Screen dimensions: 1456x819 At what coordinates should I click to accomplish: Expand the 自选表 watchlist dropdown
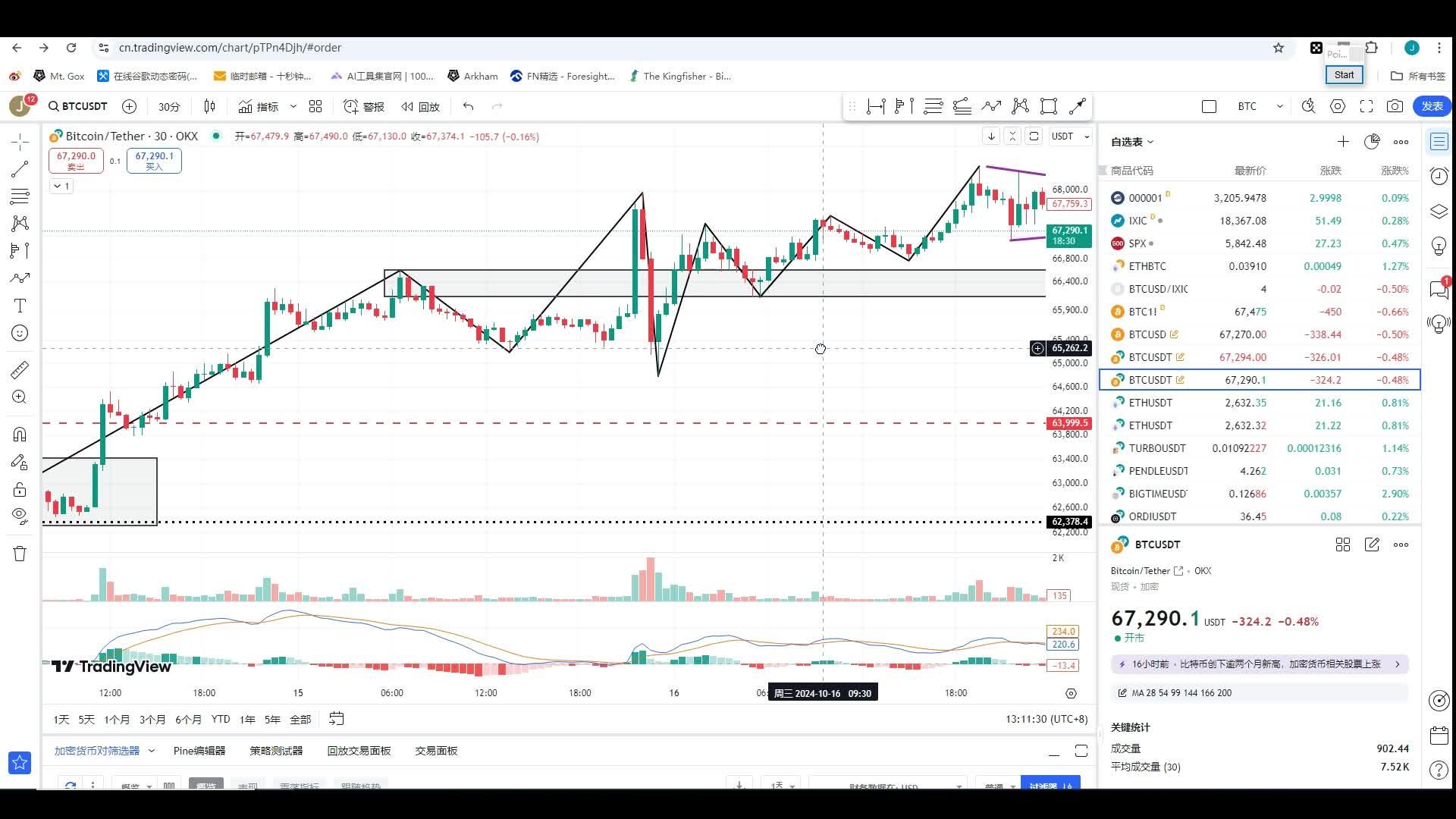click(x=1132, y=142)
